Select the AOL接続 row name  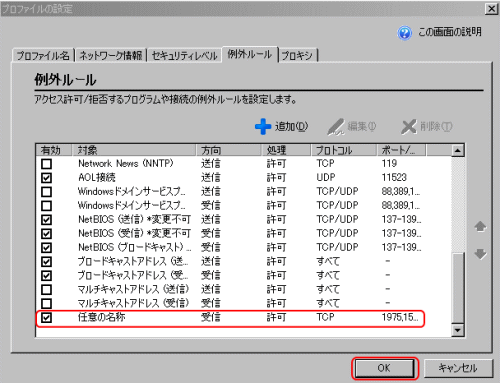click(x=97, y=177)
